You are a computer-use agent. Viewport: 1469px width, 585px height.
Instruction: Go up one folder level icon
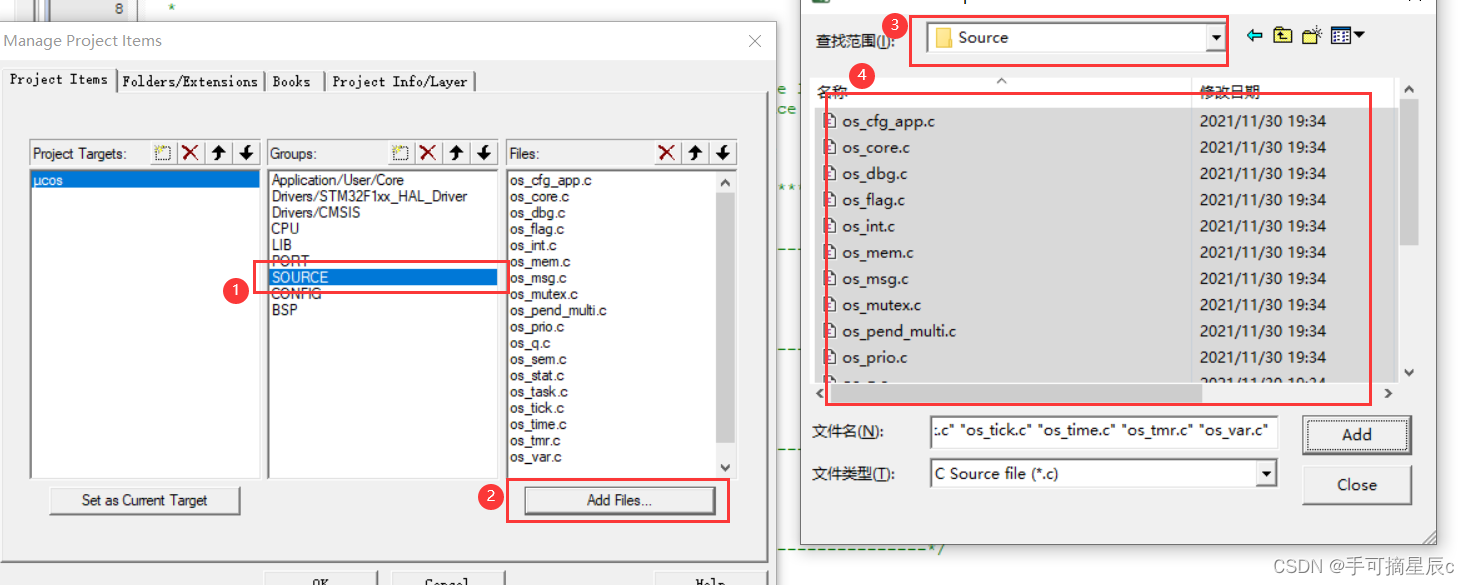pyautogui.click(x=1283, y=36)
